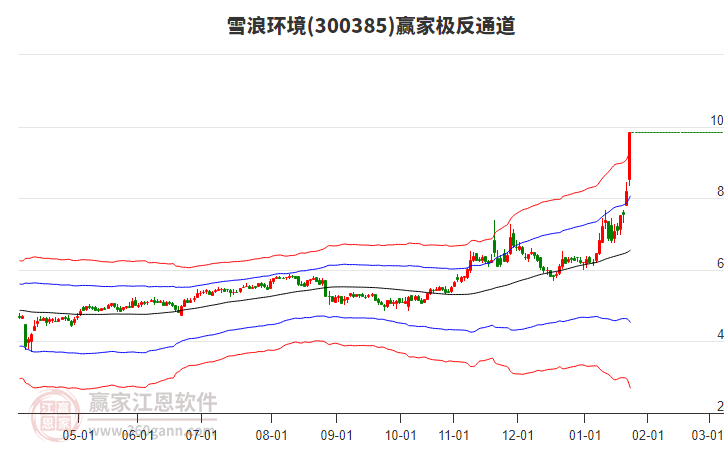Select the 11-01 date label on axis

point(454,435)
